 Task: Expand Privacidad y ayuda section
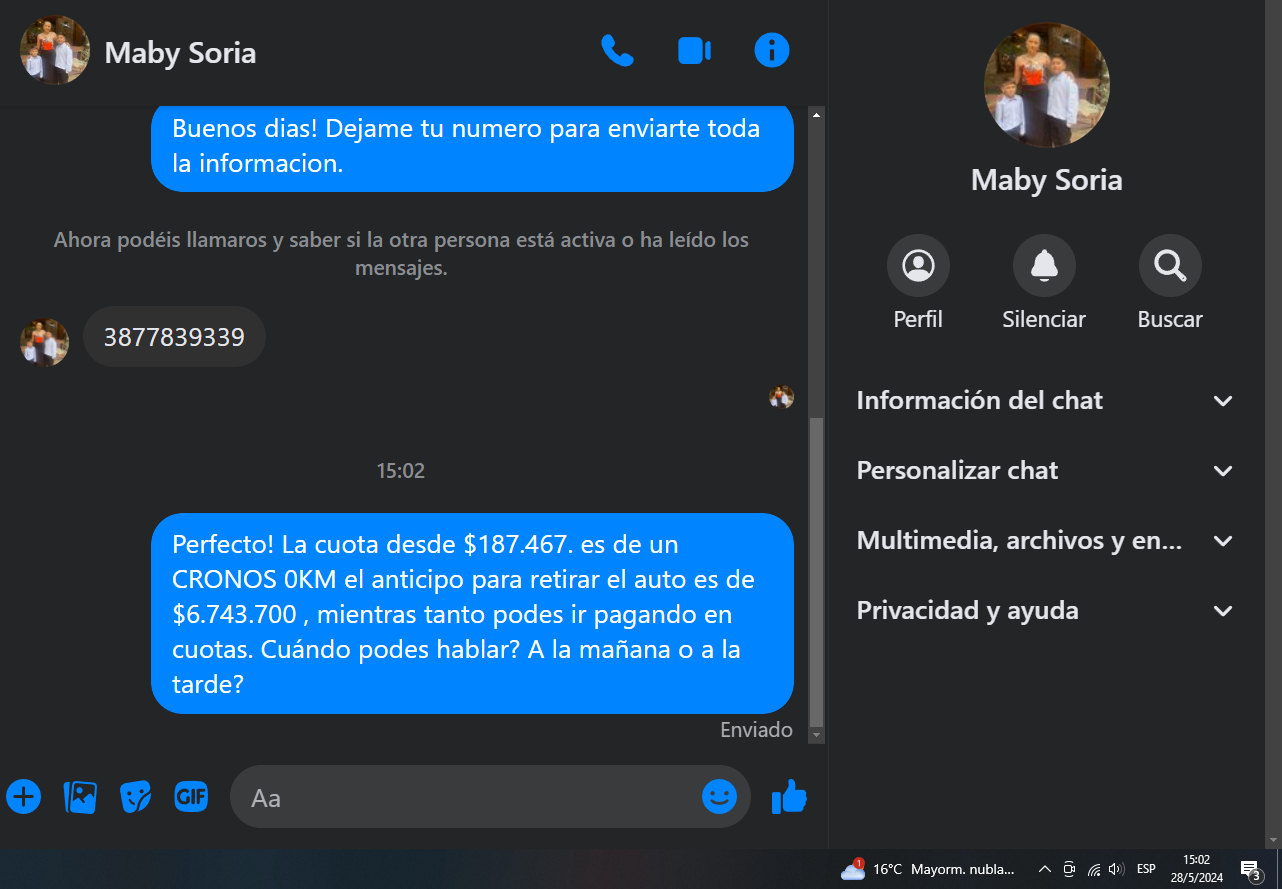tap(1046, 611)
